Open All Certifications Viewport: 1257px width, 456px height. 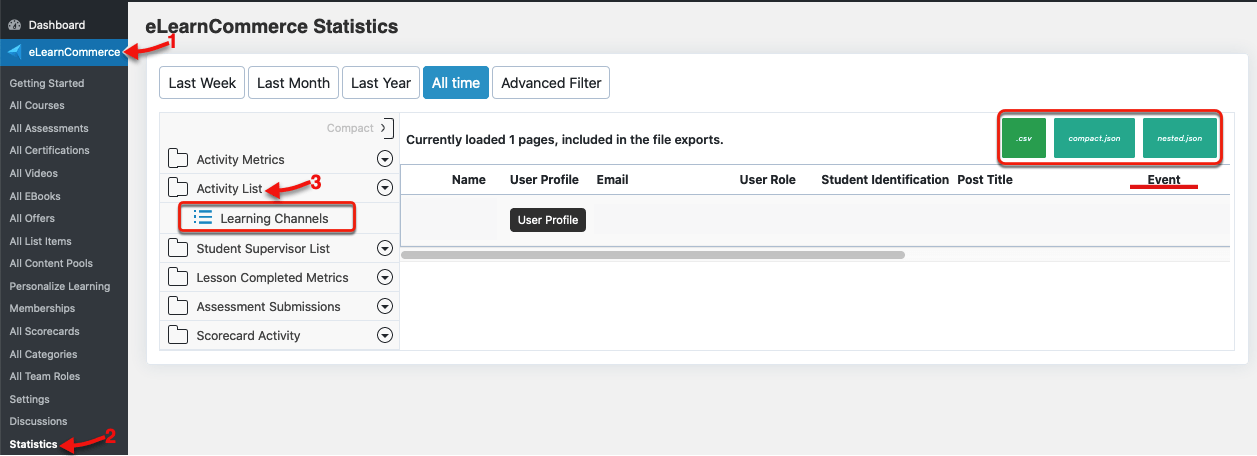click(49, 150)
